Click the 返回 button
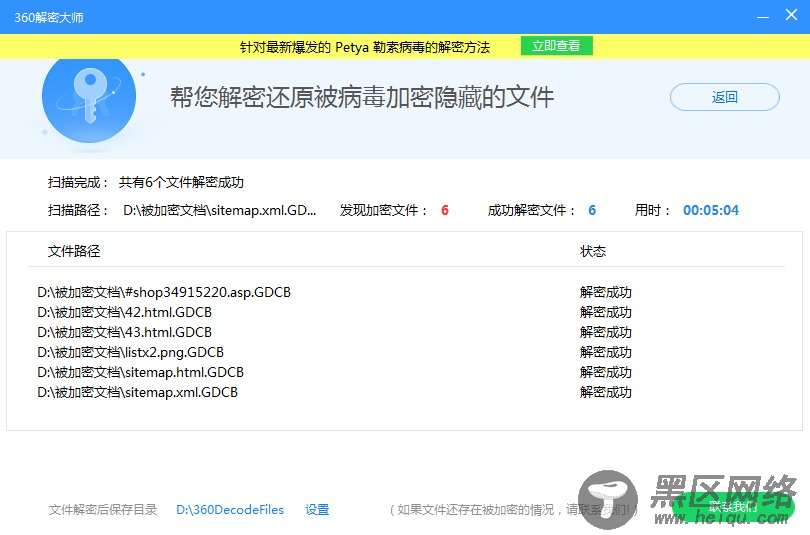810x535 pixels. (x=725, y=97)
